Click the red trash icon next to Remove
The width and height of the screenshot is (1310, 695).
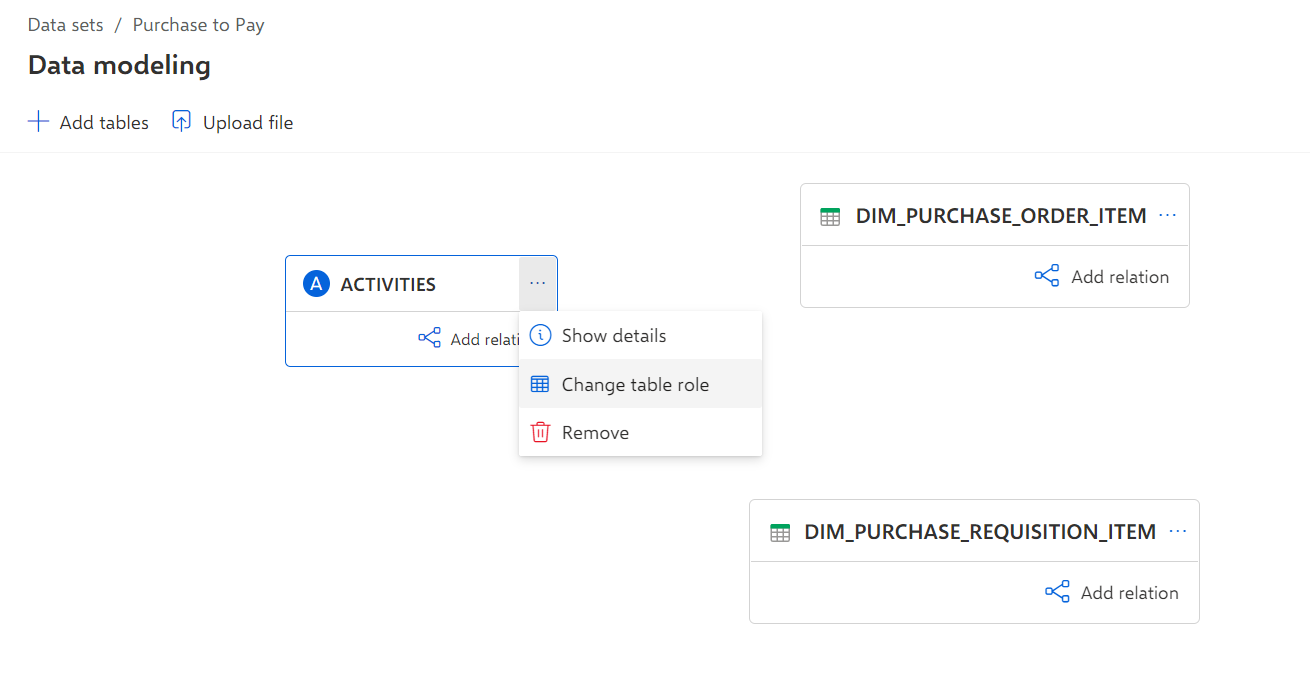click(540, 432)
